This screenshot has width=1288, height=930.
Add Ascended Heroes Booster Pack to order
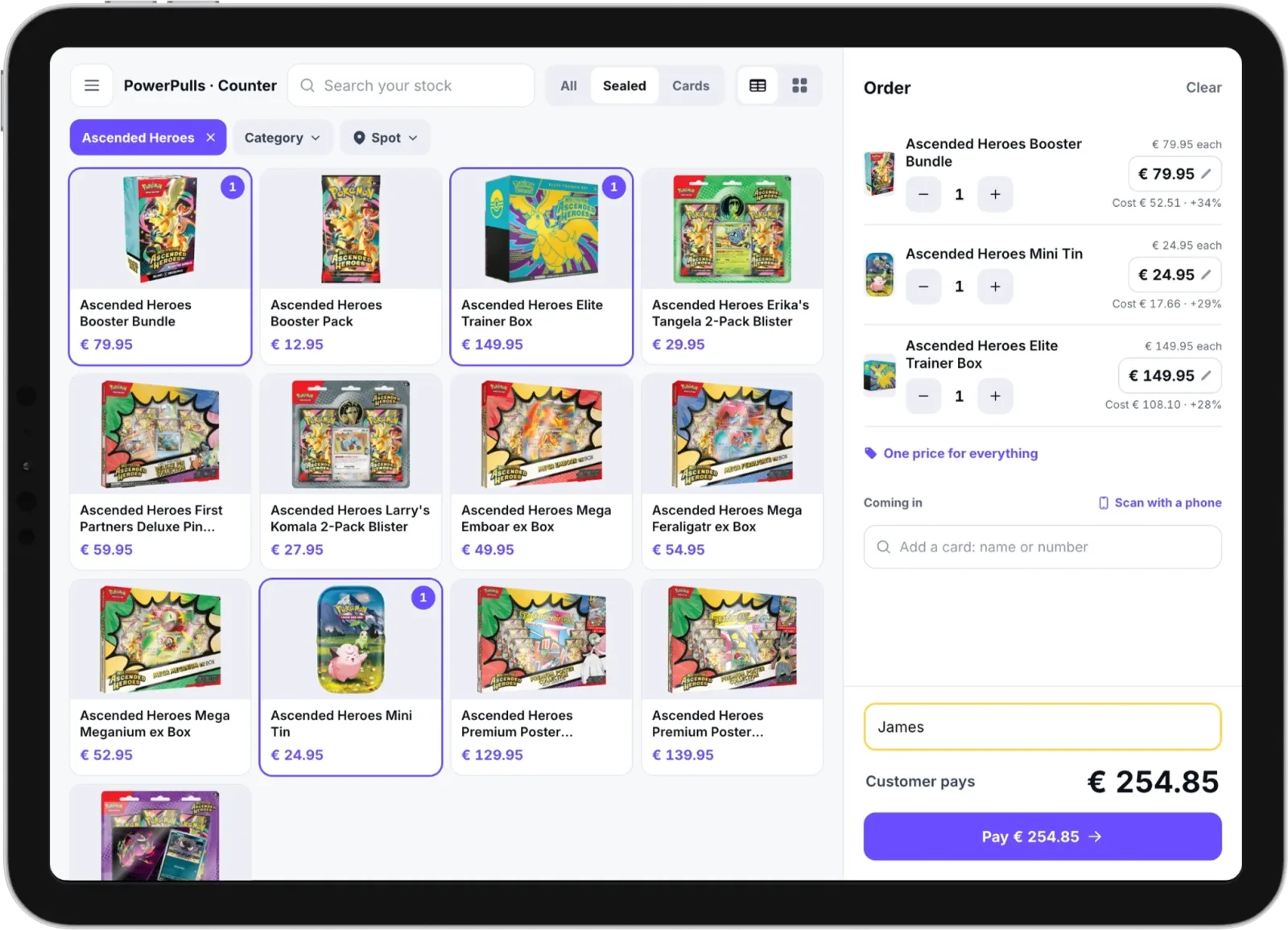[351, 267]
